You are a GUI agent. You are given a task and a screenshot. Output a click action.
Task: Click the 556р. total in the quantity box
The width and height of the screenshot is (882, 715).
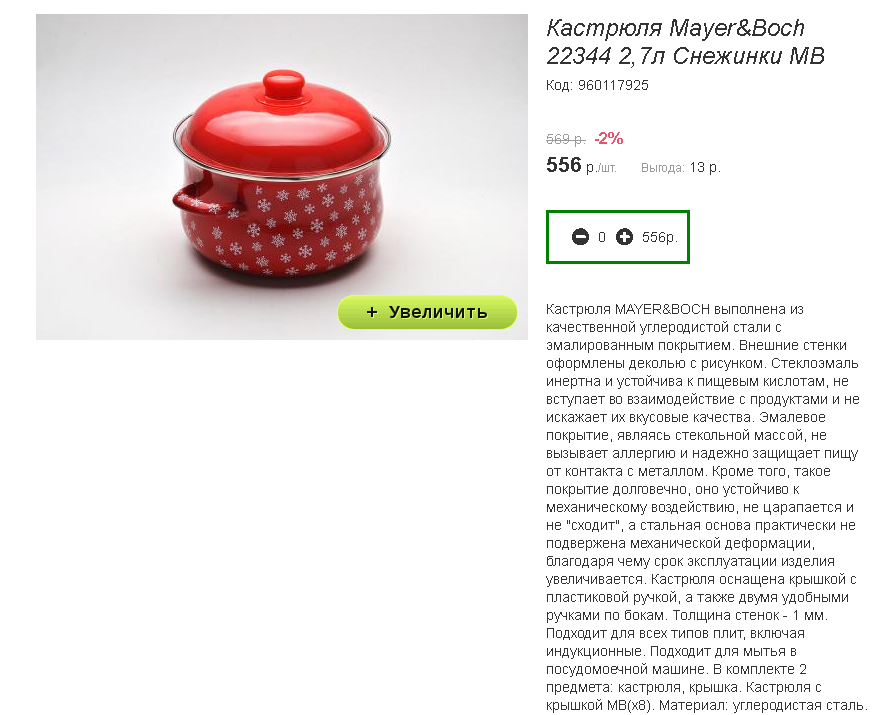click(660, 237)
